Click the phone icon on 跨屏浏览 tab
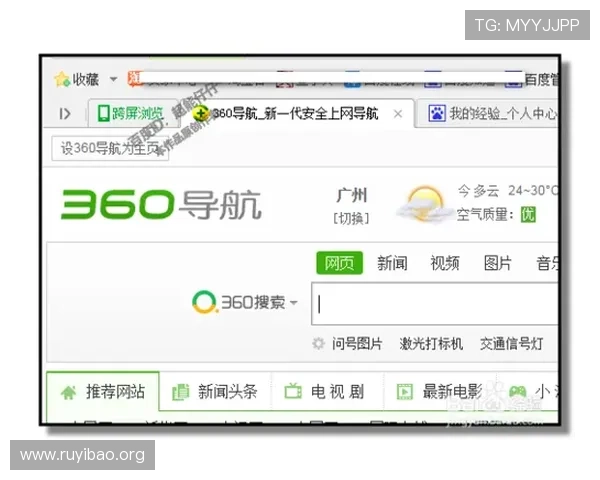The width and height of the screenshot is (600, 480). pyautogui.click(x=103, y=113)
